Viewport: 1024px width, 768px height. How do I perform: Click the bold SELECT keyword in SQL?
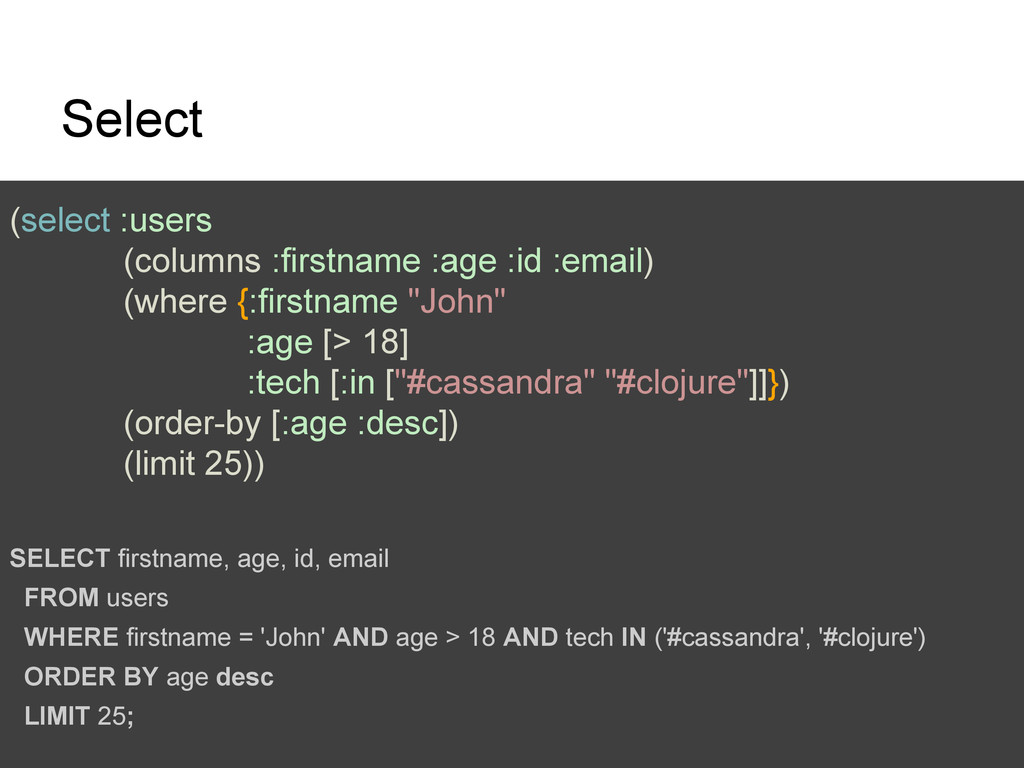(x=59, y=558)
